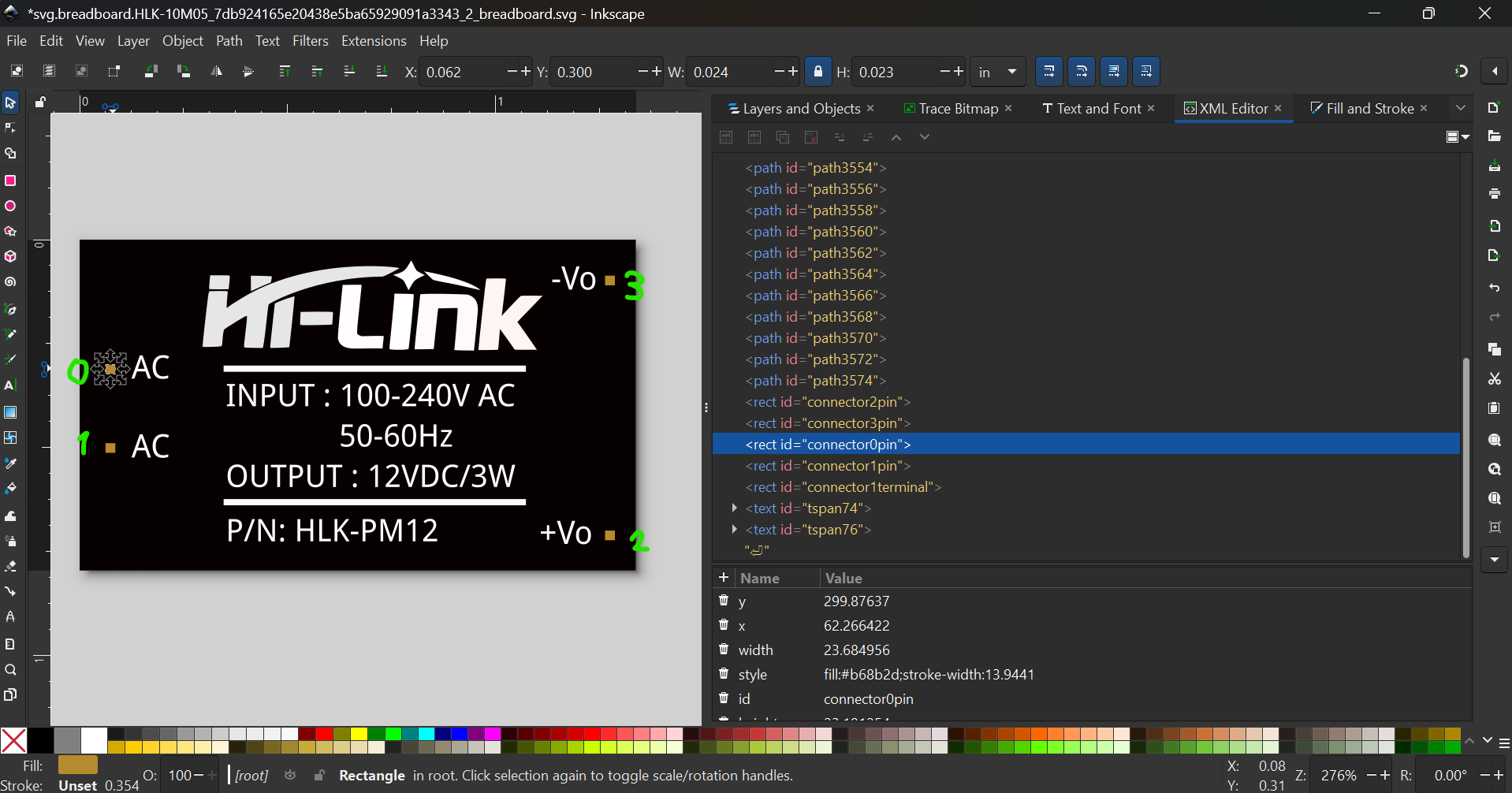Screen dimensions: 1512x793
Task: Open palette menu icon
Action: coord(1504,743)
